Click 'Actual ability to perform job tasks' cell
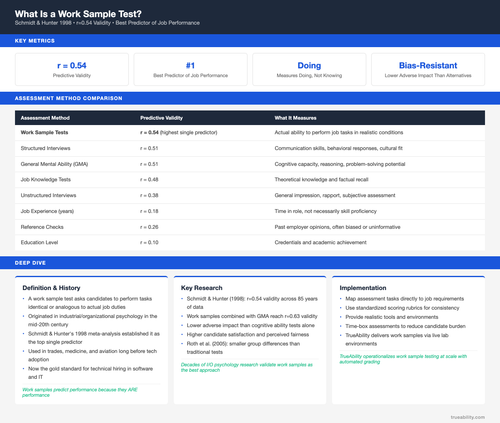This screenshot has width=500, height=423. point(339,132)
